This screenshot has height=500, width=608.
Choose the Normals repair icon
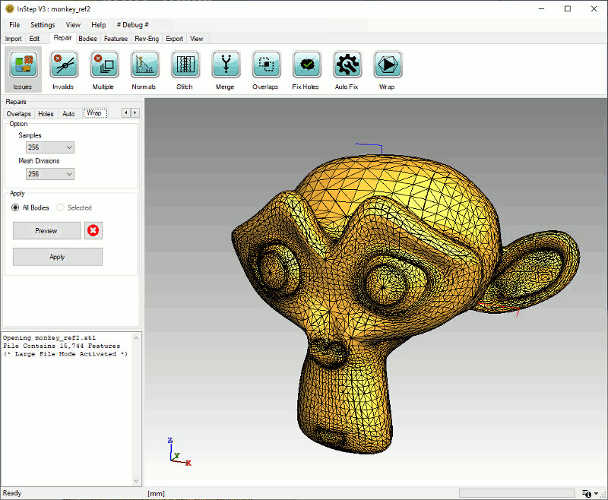coord(144,66)
